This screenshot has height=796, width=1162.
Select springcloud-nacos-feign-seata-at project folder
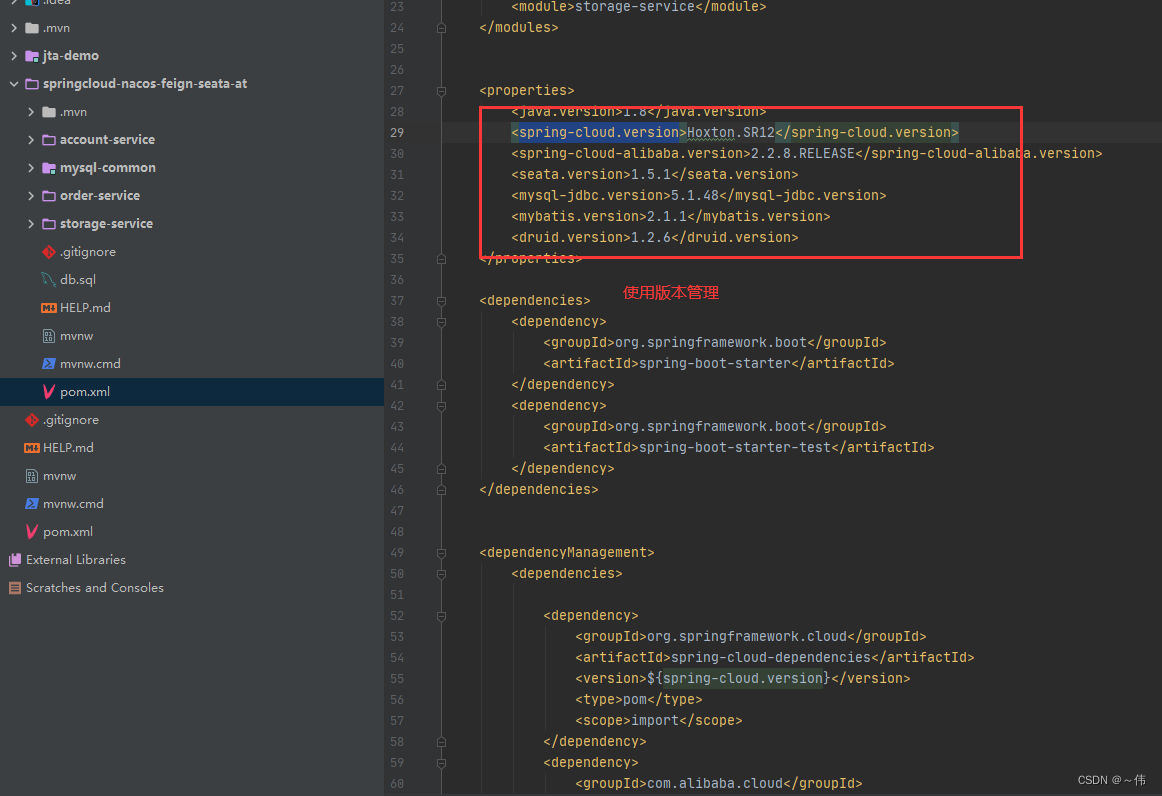pyautogui.click(x=145, y=84)
